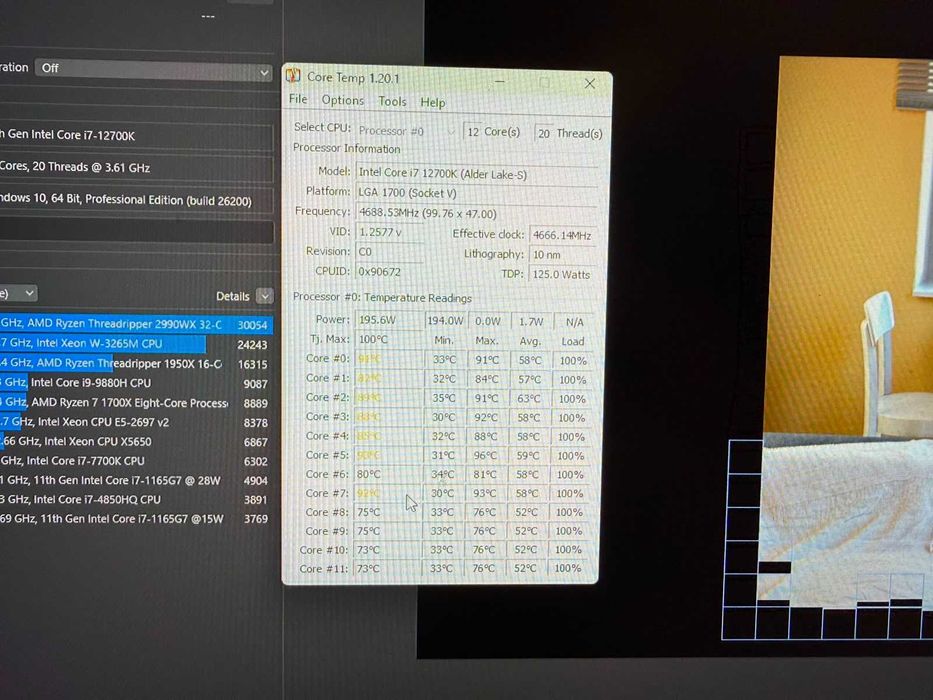
Task: Click the Core #5 max temperature 96°C
Action: (486, 456)
